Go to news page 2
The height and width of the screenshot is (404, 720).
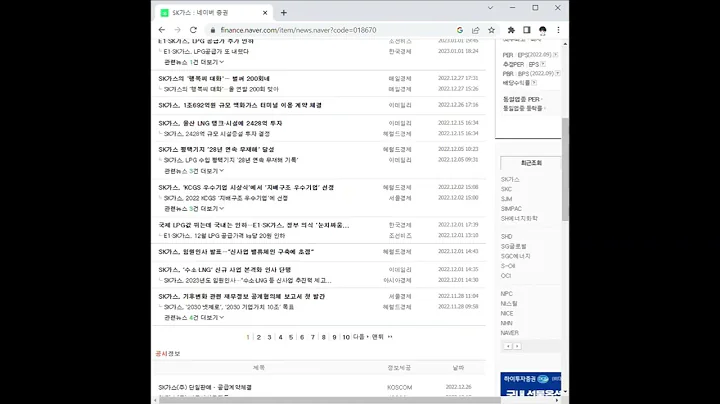click(x=259, y=337)
